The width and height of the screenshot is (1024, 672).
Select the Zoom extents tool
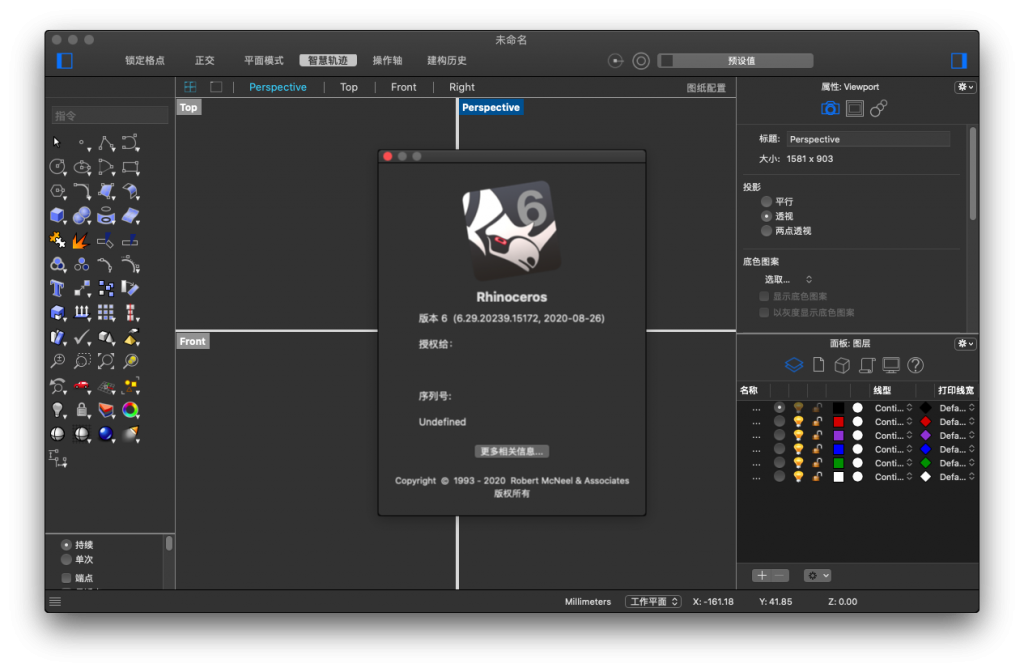[106, 360]
